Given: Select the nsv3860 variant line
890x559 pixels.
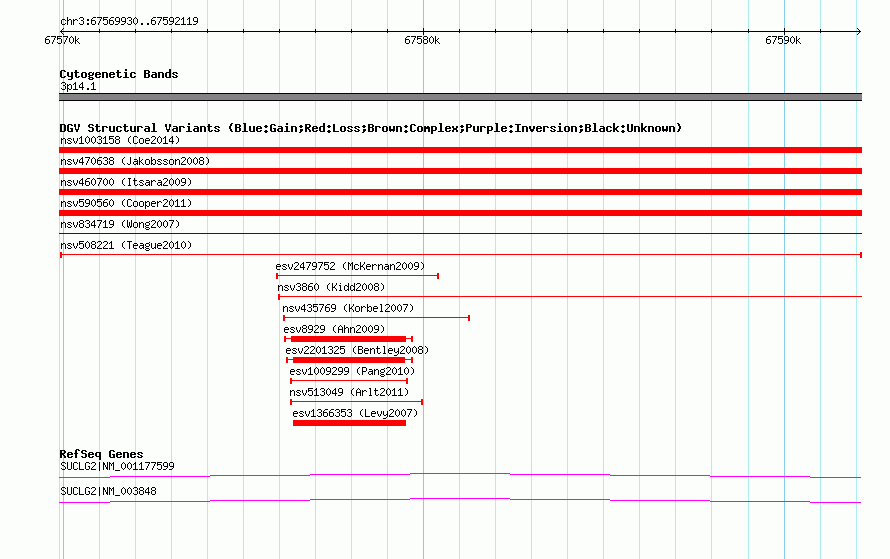Looking at the screenshot, I should (x=570, y=297).
